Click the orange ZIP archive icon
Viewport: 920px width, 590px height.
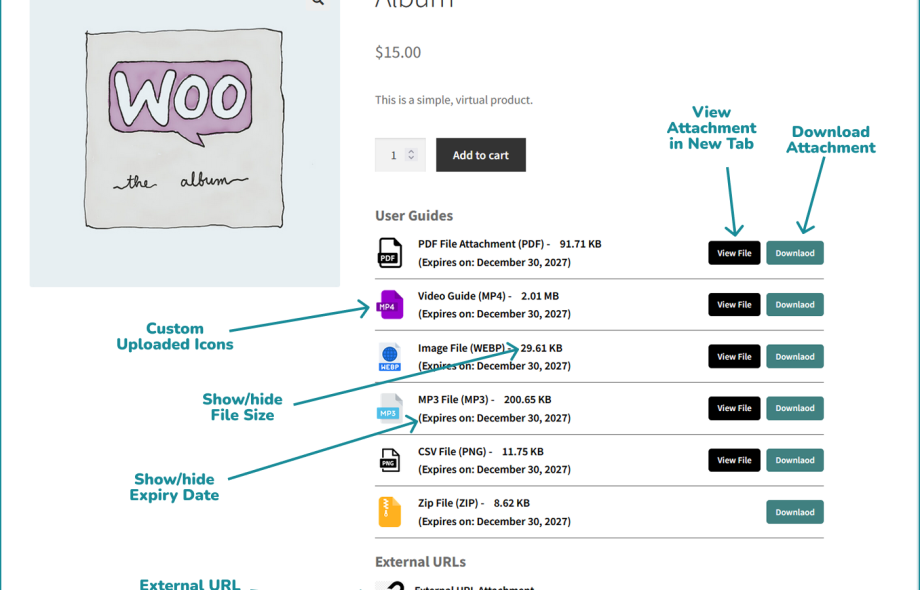pos(389,511)
